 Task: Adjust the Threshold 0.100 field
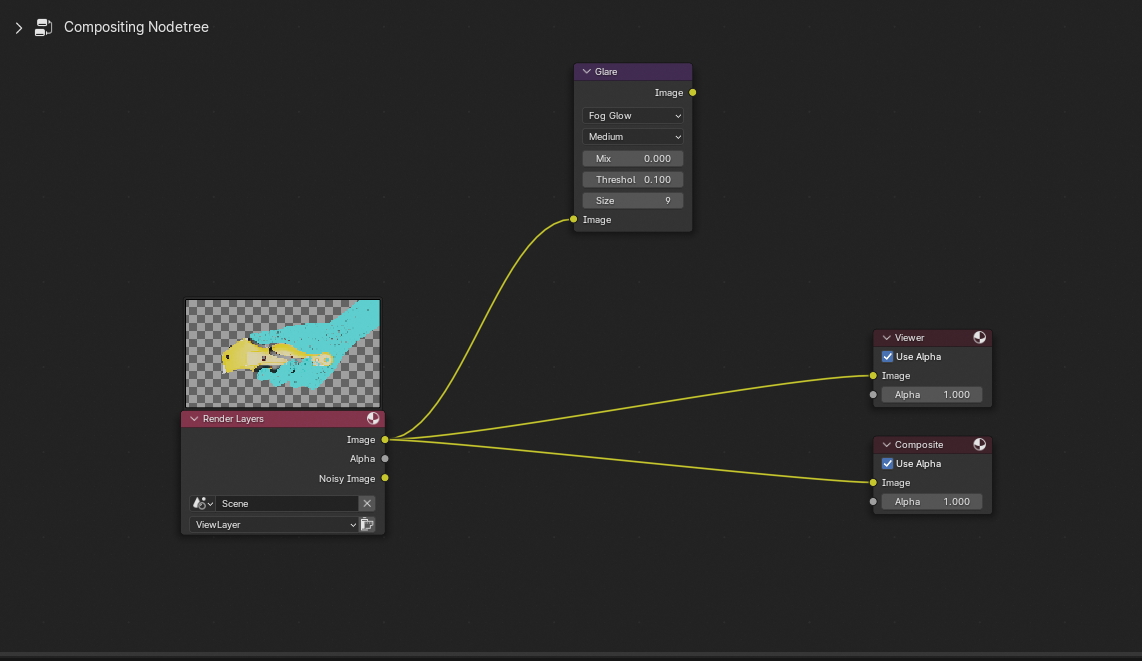[633, 180]
